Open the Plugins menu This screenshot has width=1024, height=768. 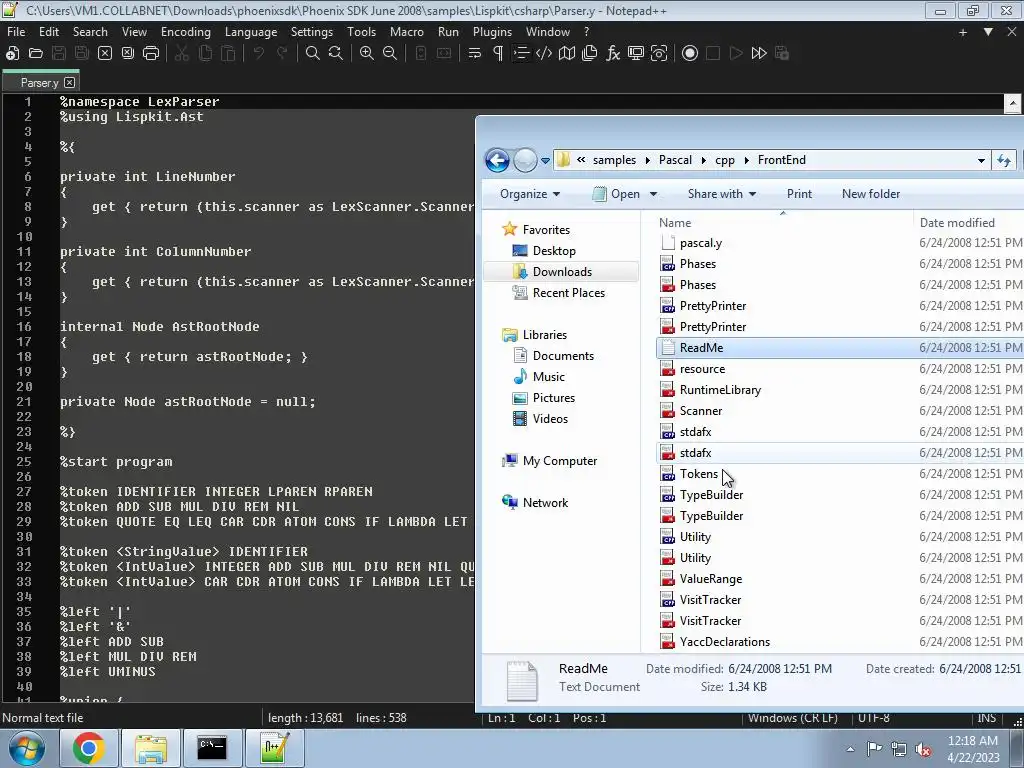(x=492, y=31)
